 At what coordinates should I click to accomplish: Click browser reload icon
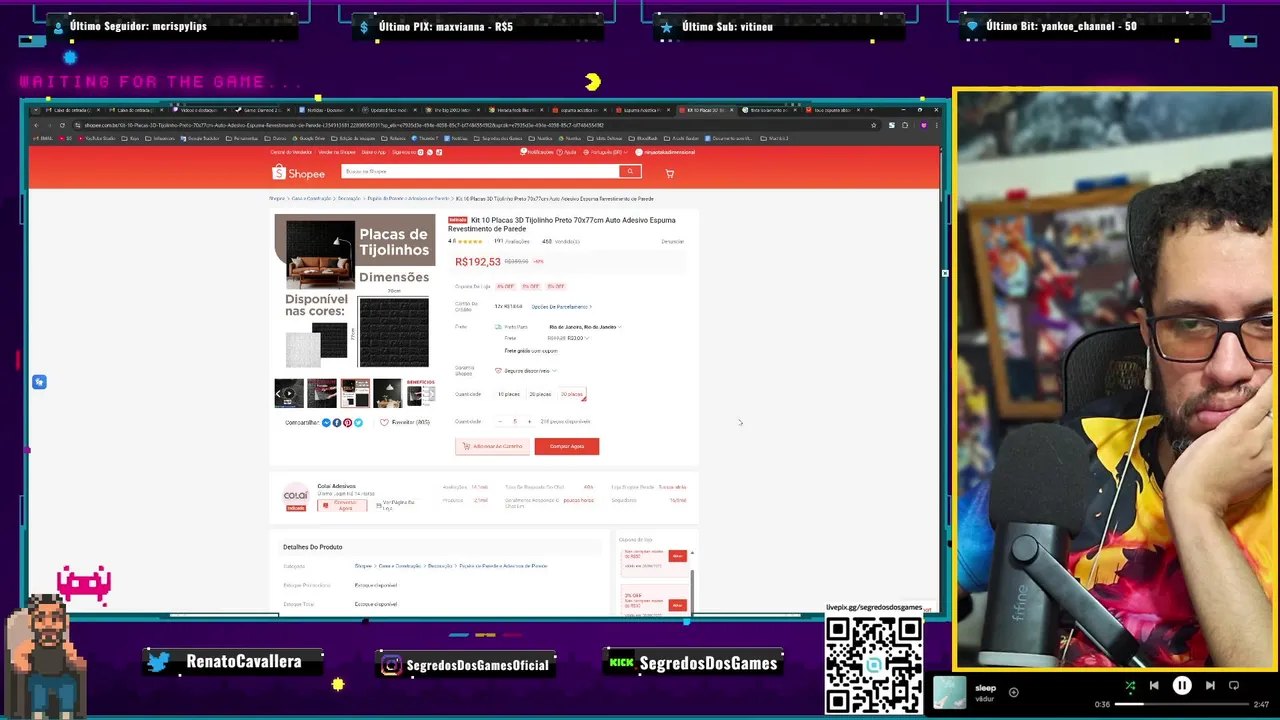point(61,125)
